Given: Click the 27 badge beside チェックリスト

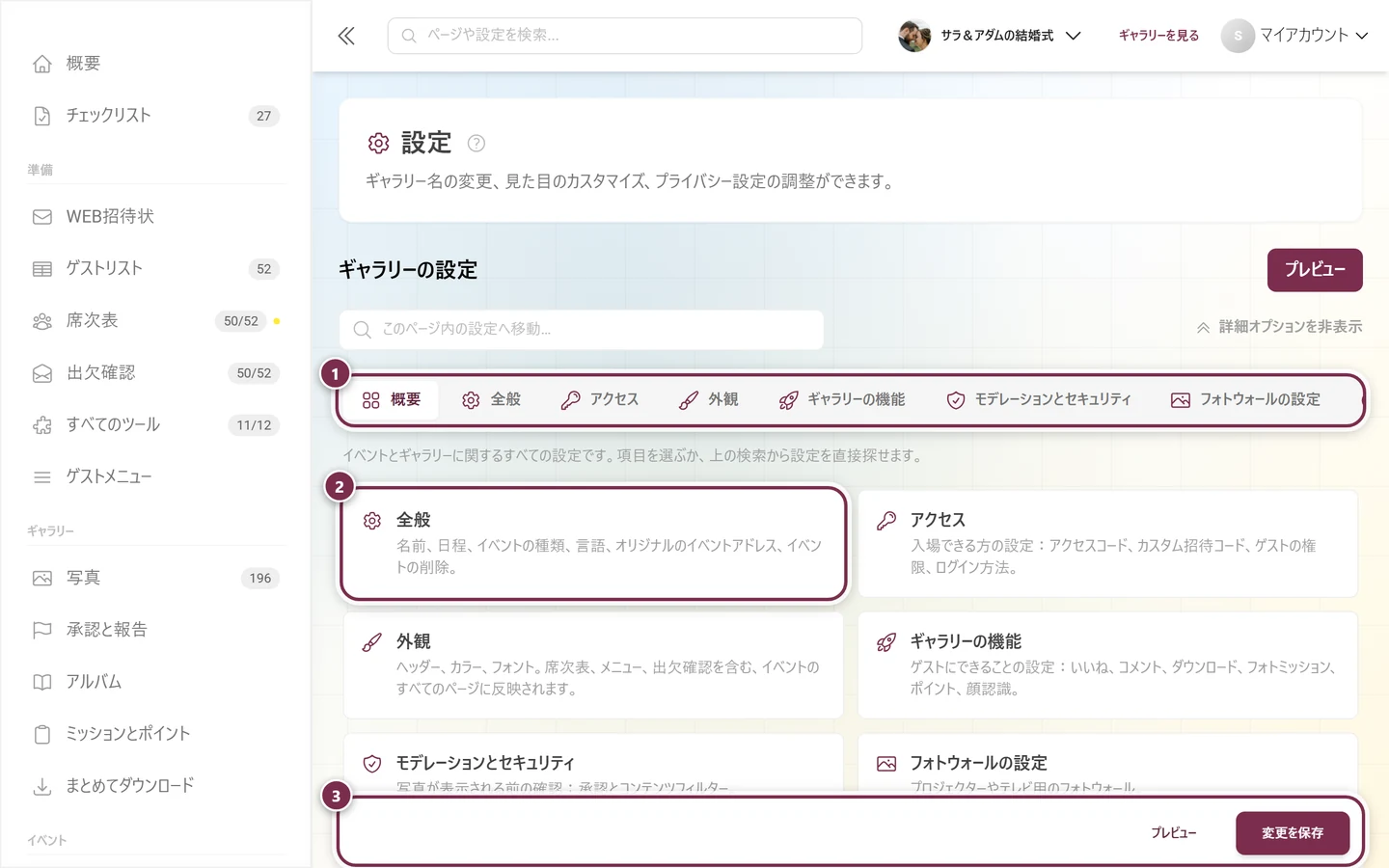Looking at the screenshot, I should (264, 116).
